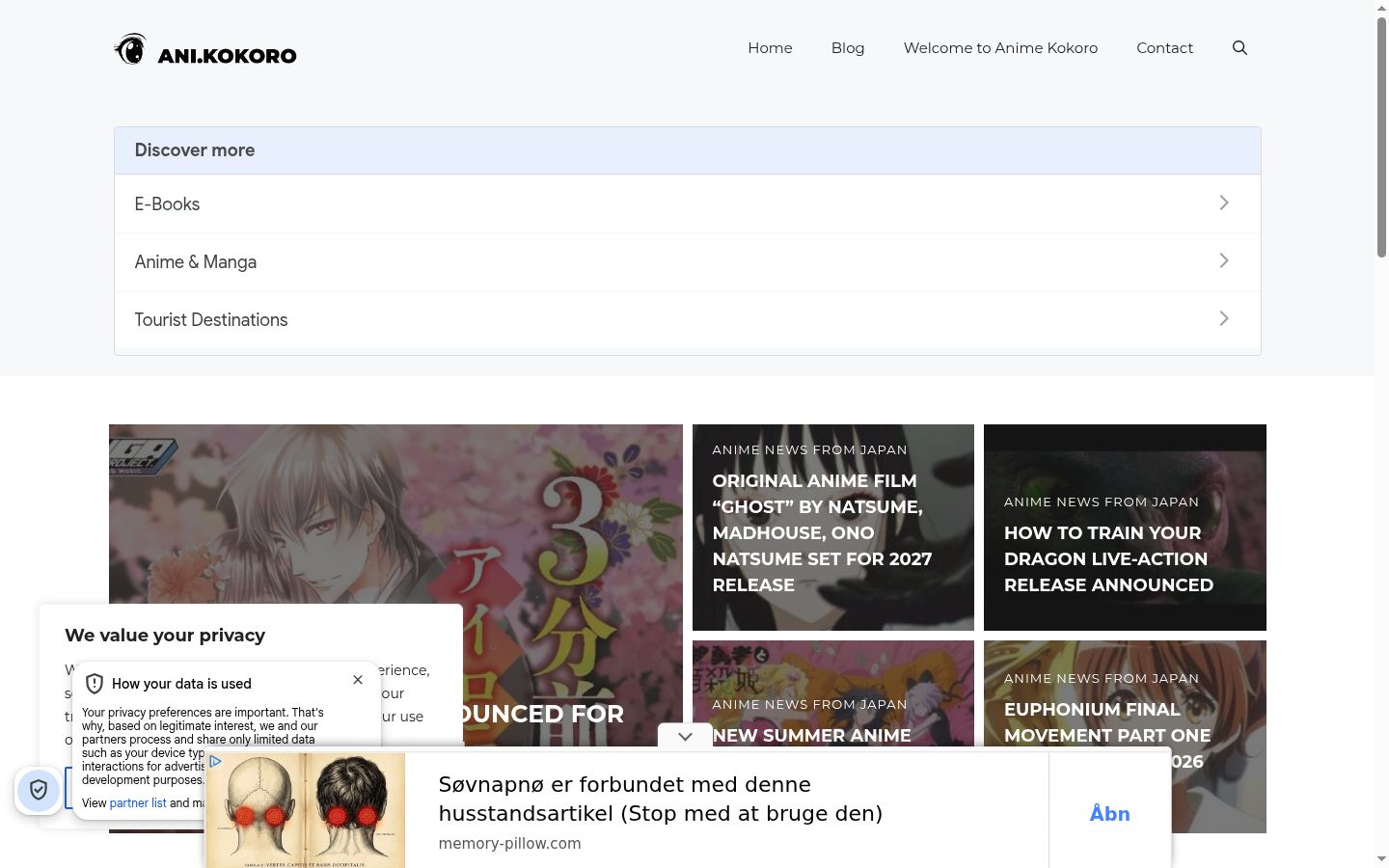Screen dimensions: 1389x868
Task: Click the partner list link
Action: click(138, 803)
